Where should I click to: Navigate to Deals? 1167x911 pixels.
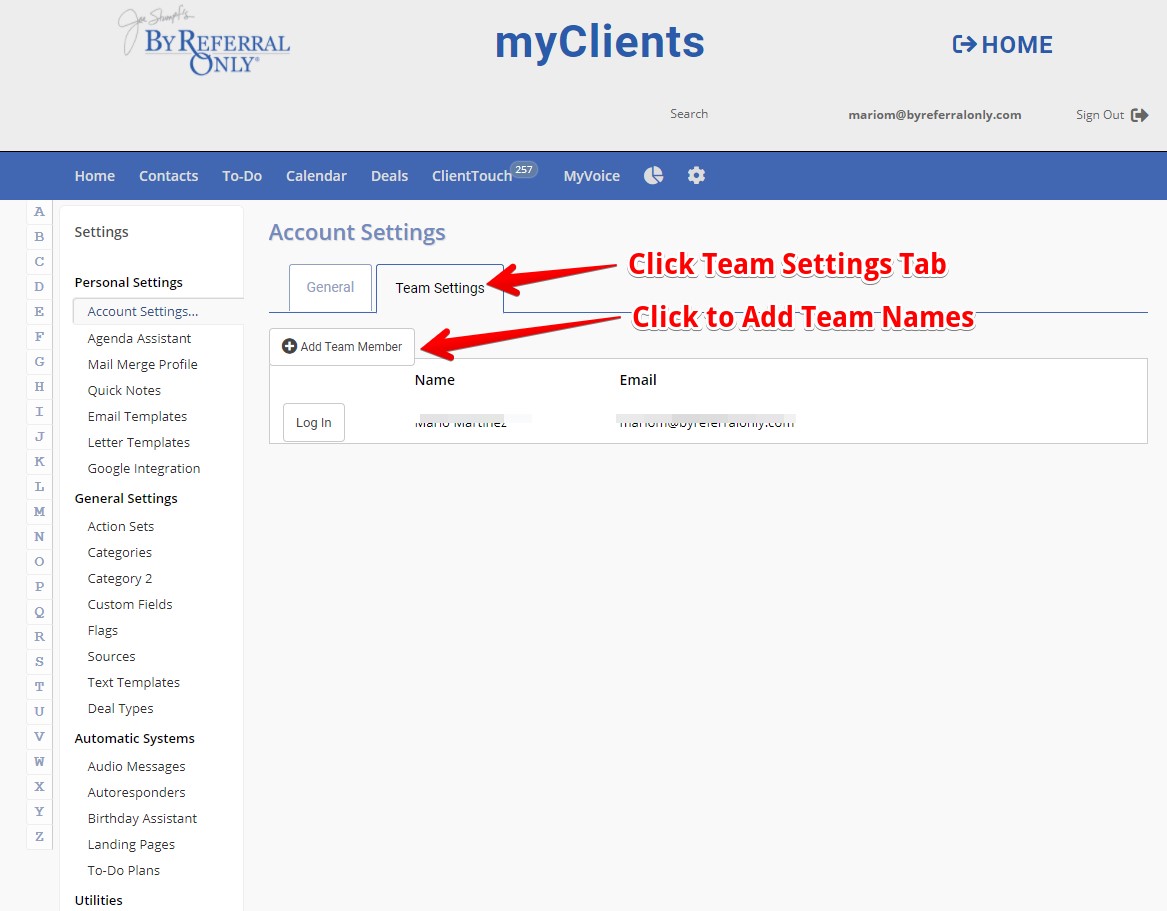pyautogui.click(x=389, y=176)
